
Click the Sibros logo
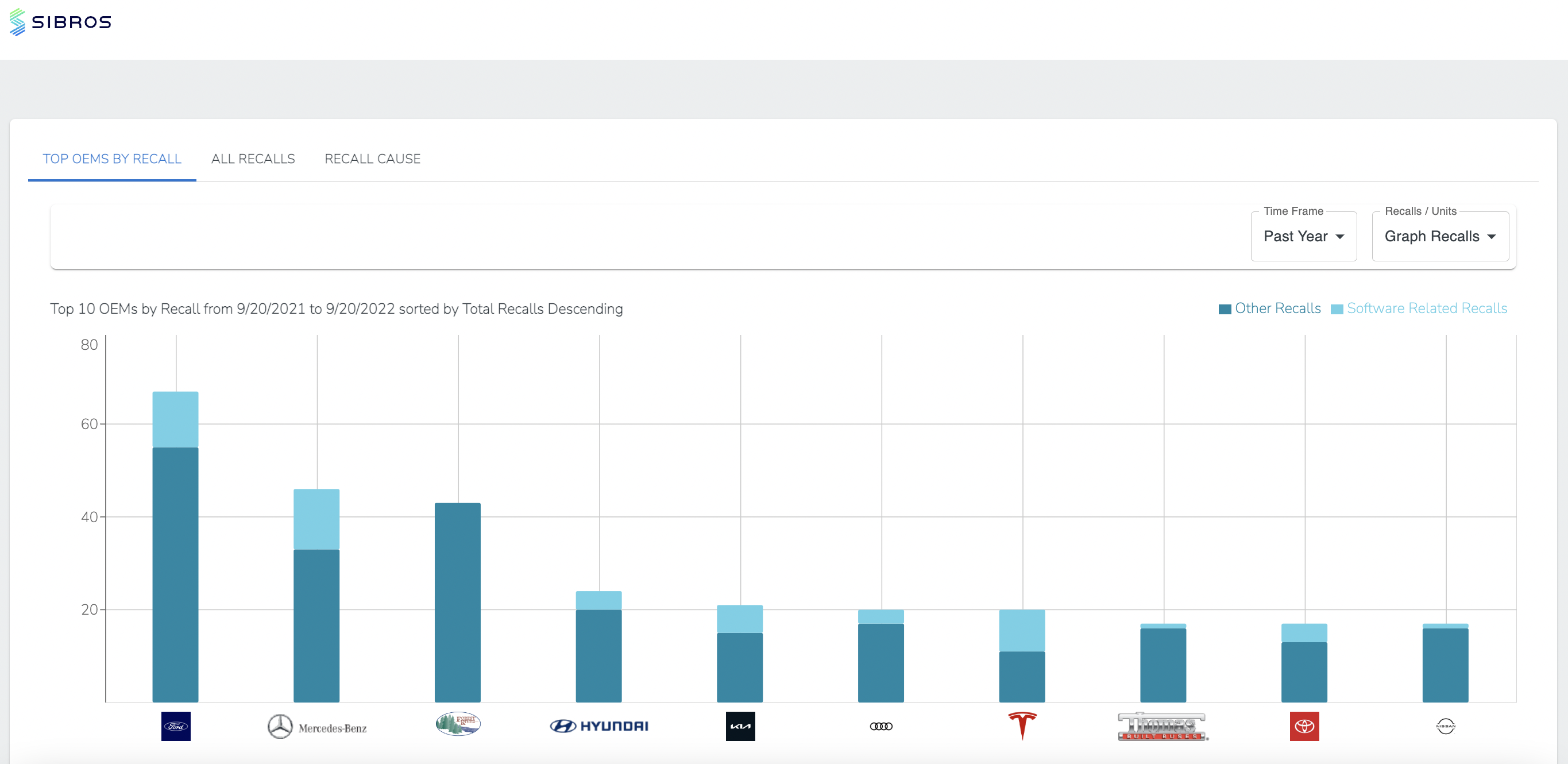pos(60,22)
